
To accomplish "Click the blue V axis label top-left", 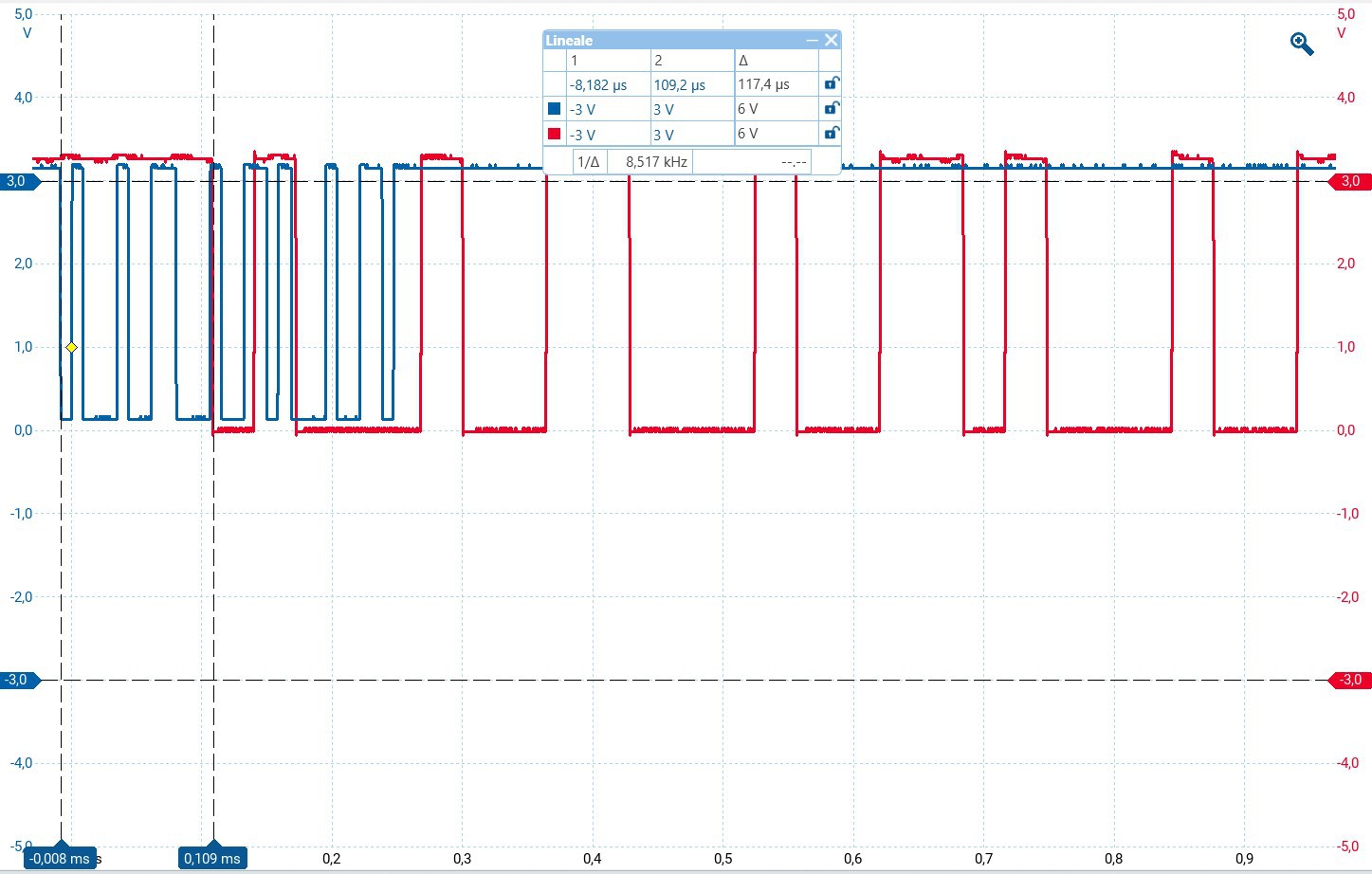I will point(27,33).
